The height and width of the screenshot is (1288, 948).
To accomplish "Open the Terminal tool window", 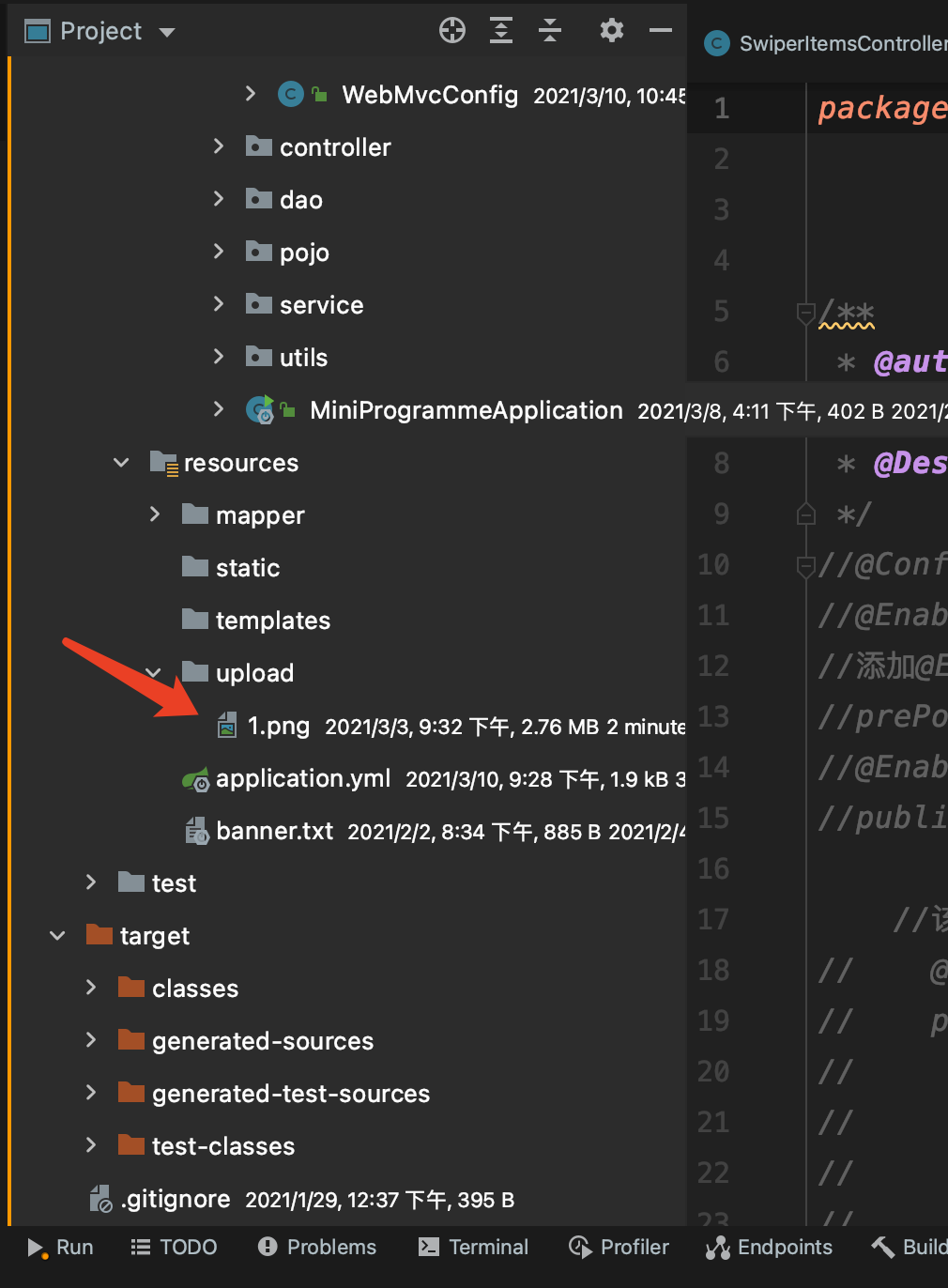I will click(474, 1247).
